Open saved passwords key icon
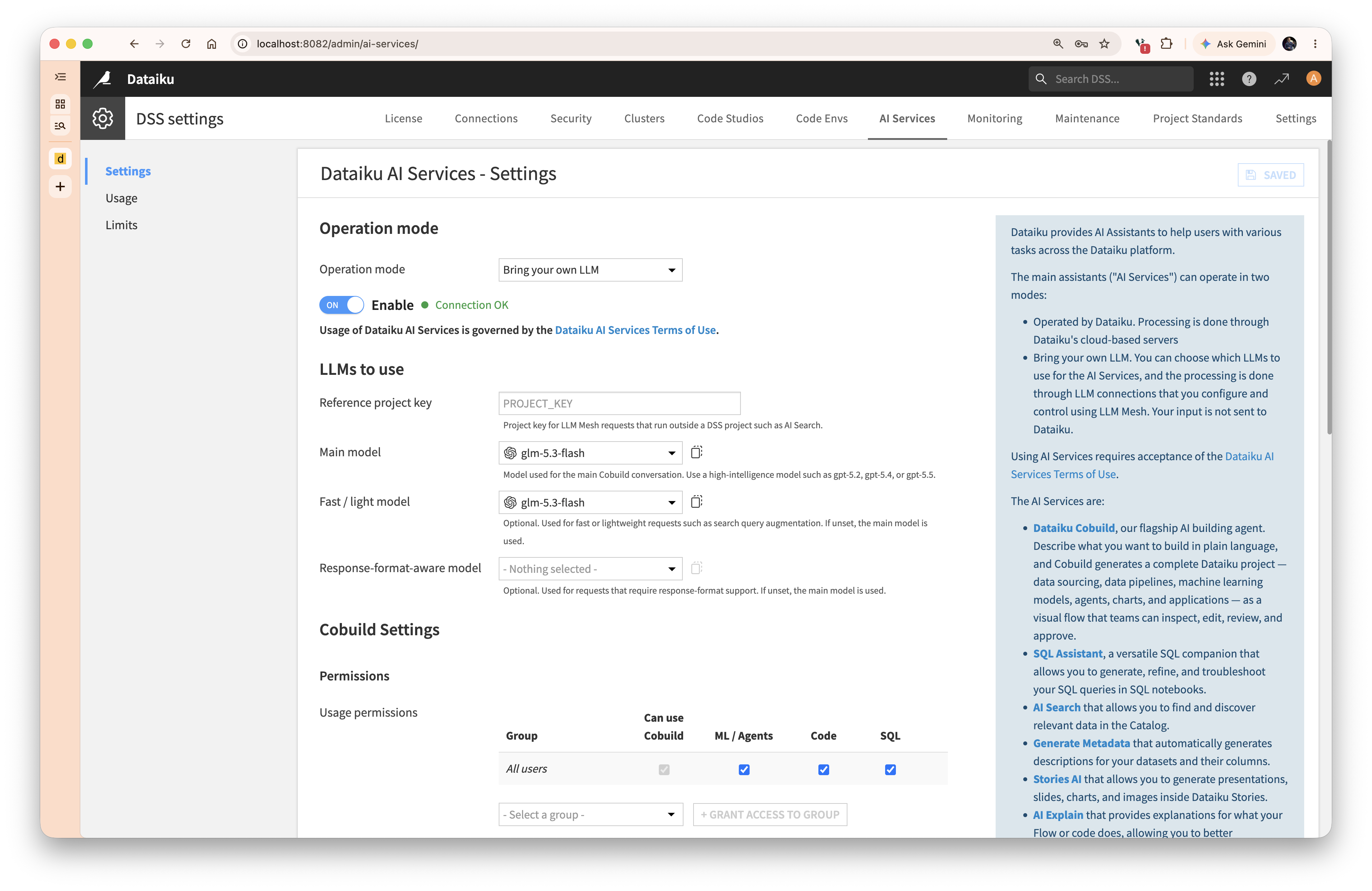This screenshot has height=891, width=1372. point(1081,44)
